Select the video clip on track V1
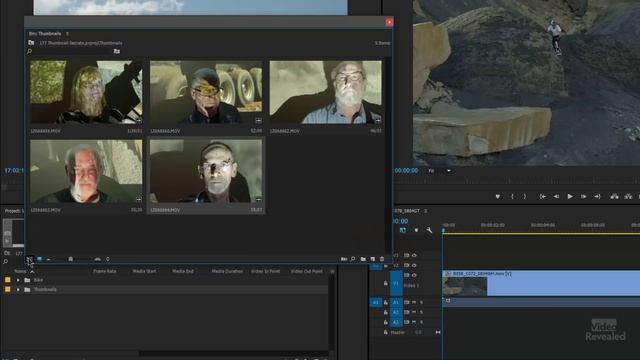The image size is (640, 360). tap(541, 283)
